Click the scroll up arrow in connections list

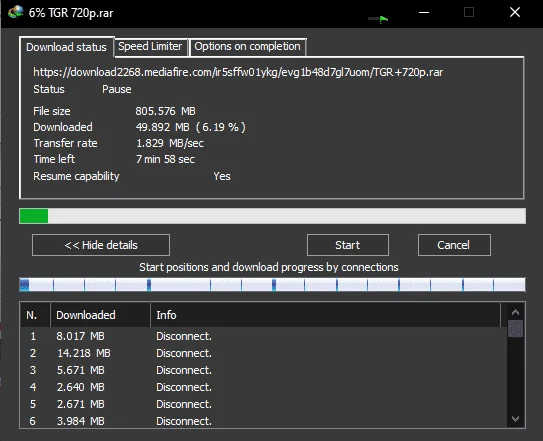[x=515, y=312]
